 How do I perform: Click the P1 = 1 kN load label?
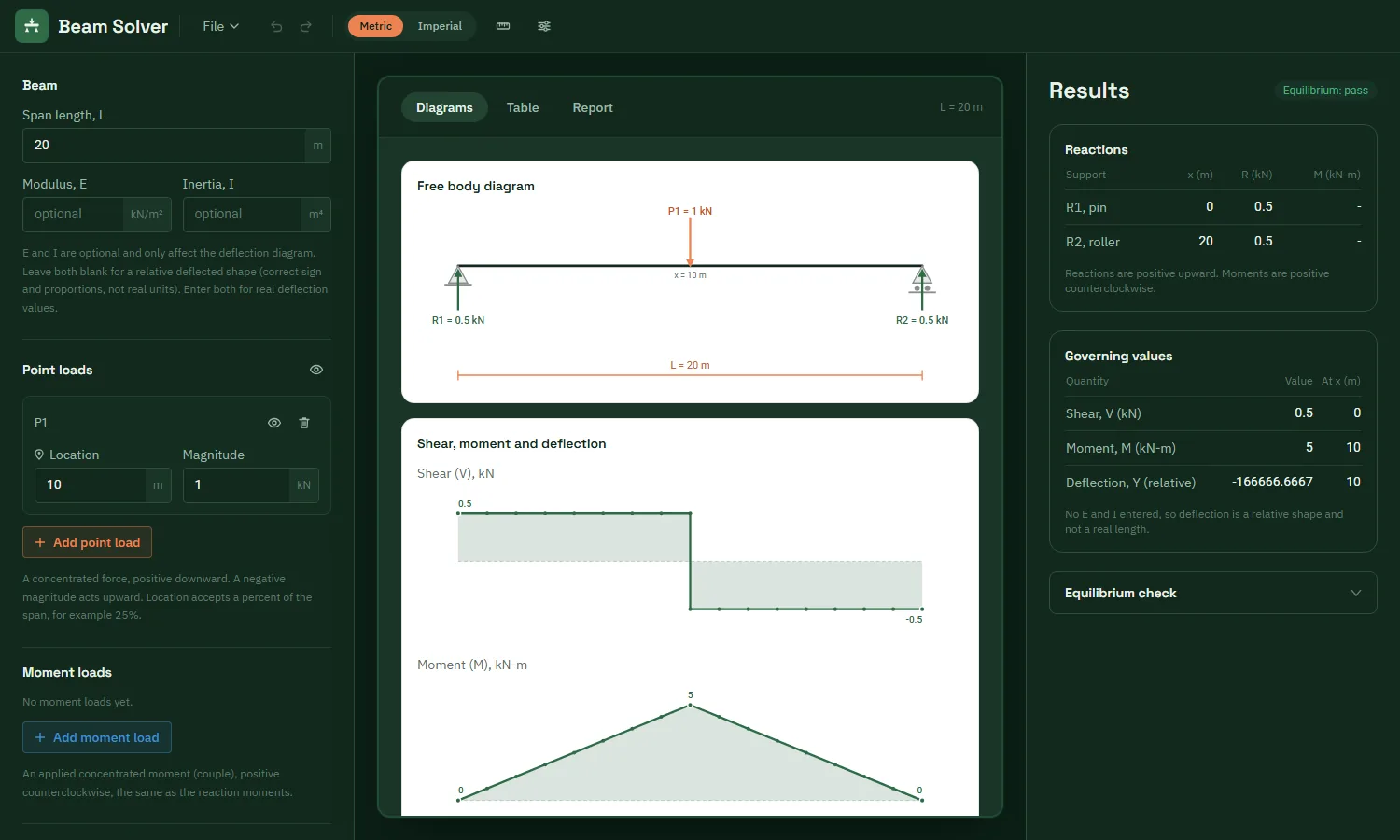tap(690, 211)
